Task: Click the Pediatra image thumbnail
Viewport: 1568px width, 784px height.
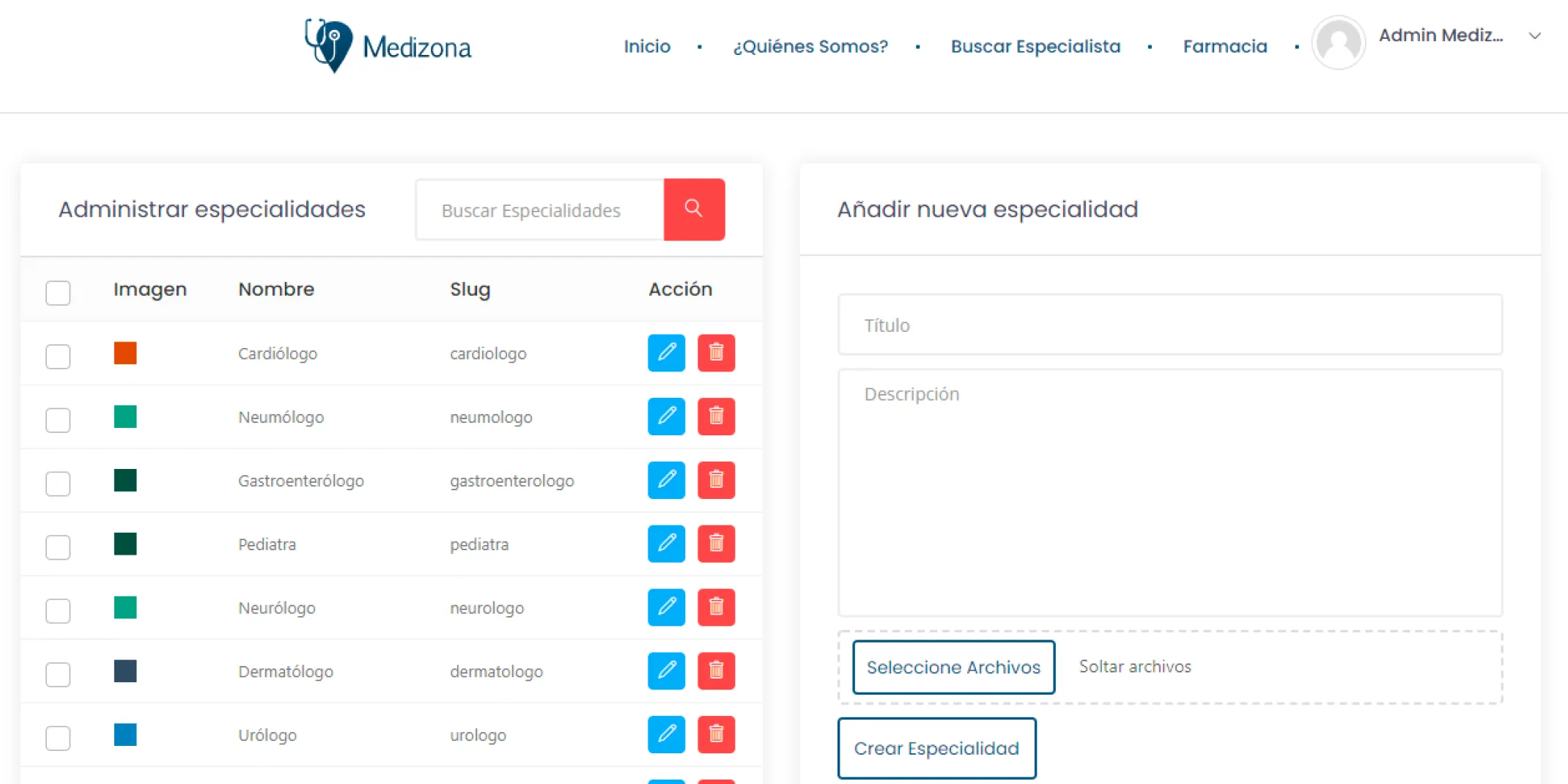Action: click(125, 544)
